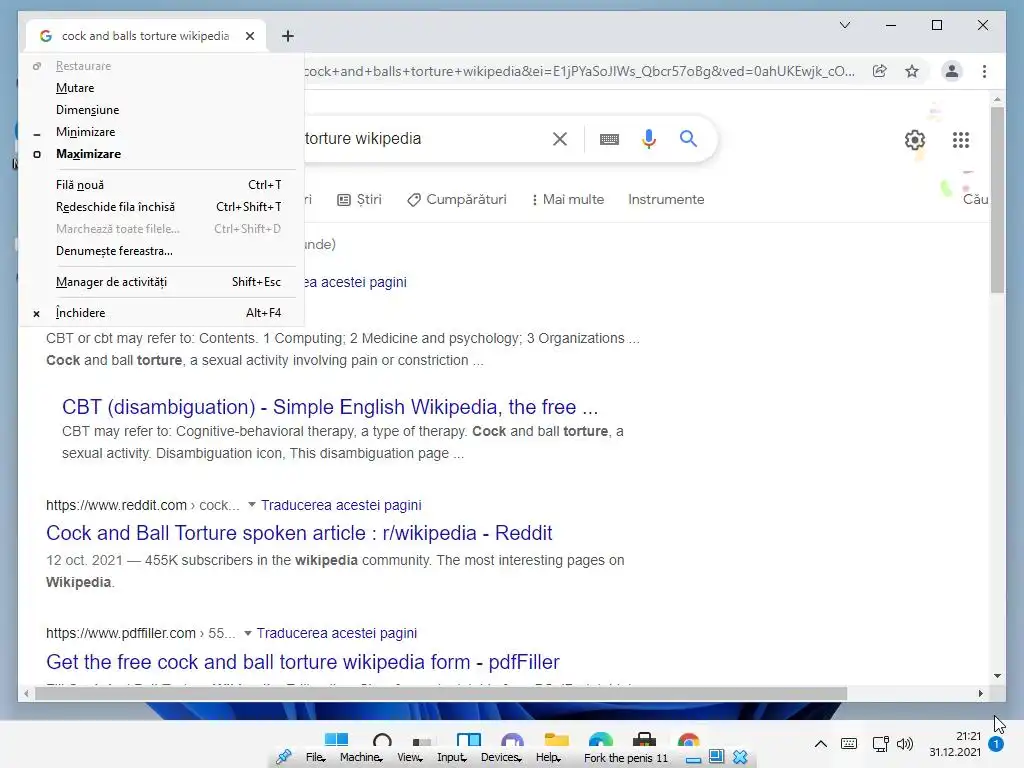The height and width of the screenshot is (768, 1024).
Task: Select Maximizare from the window menu
Action: 163,154
